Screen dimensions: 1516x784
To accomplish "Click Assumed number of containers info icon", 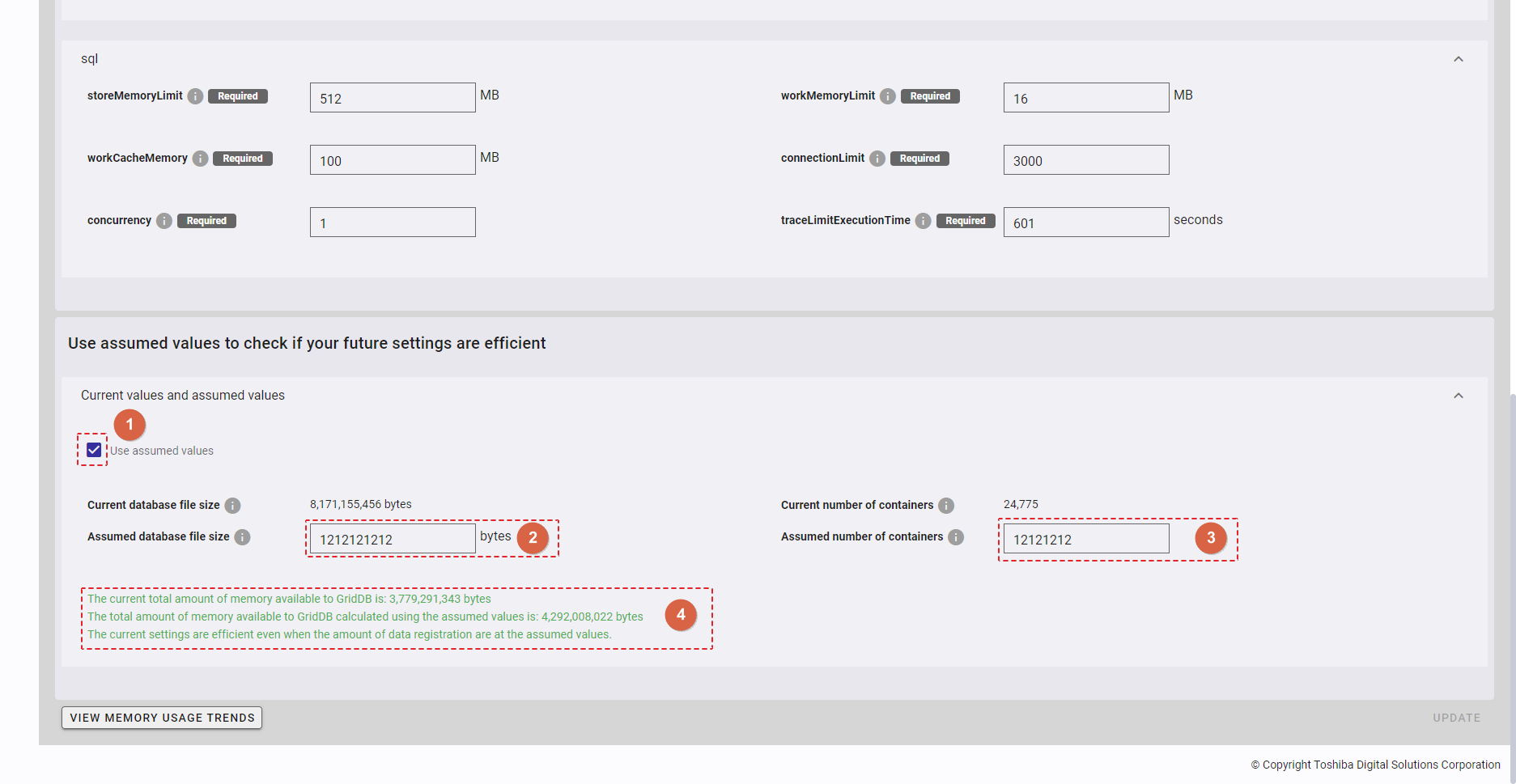I will coord(956,537).
